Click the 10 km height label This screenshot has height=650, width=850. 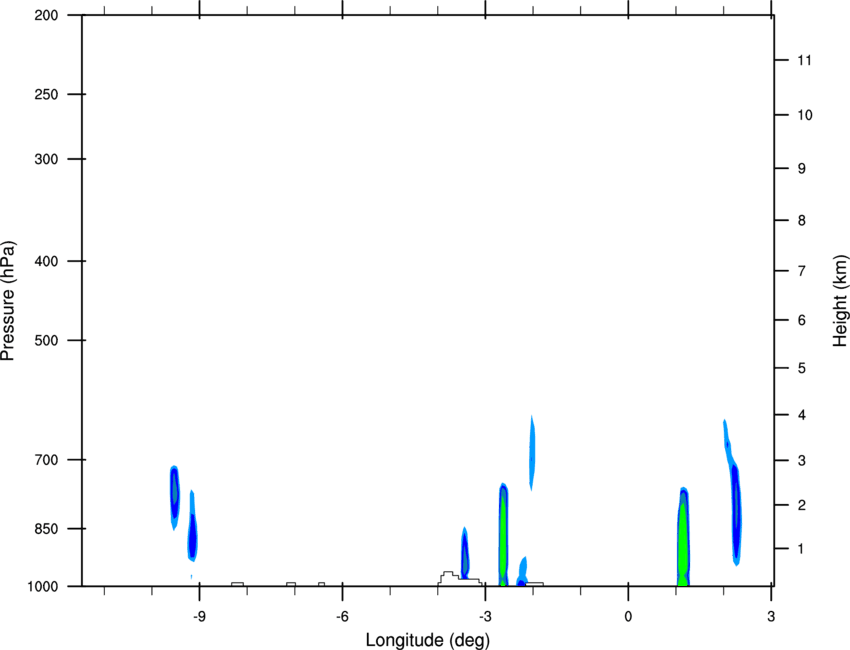point(805,115)
